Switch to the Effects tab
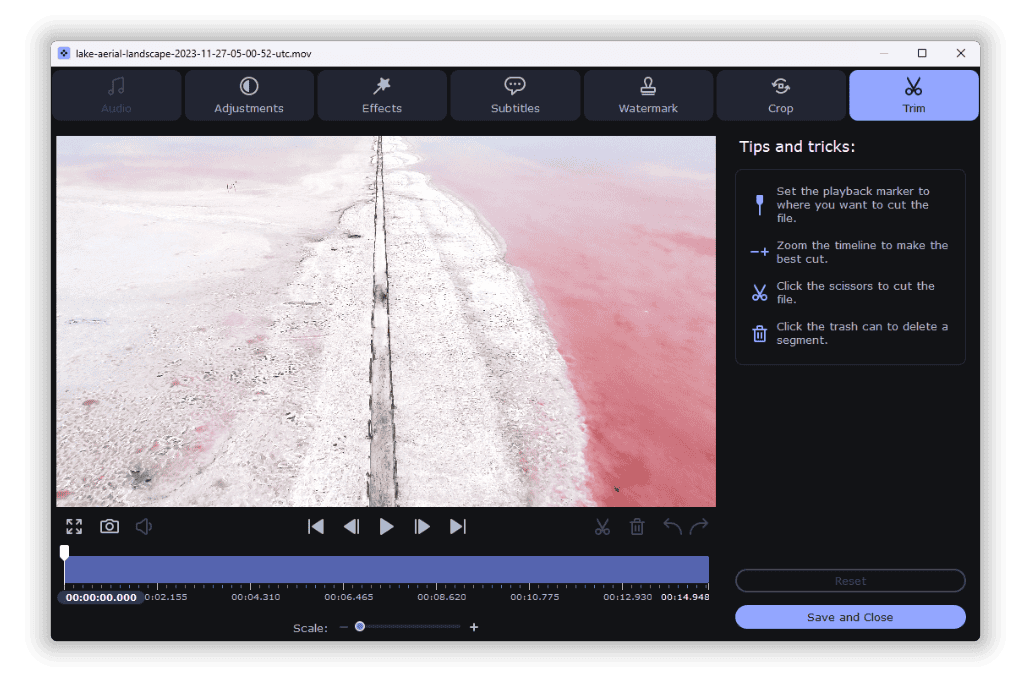Viewport: 1024px width, 682px height. pyautogui.click(x=382, y=95)
